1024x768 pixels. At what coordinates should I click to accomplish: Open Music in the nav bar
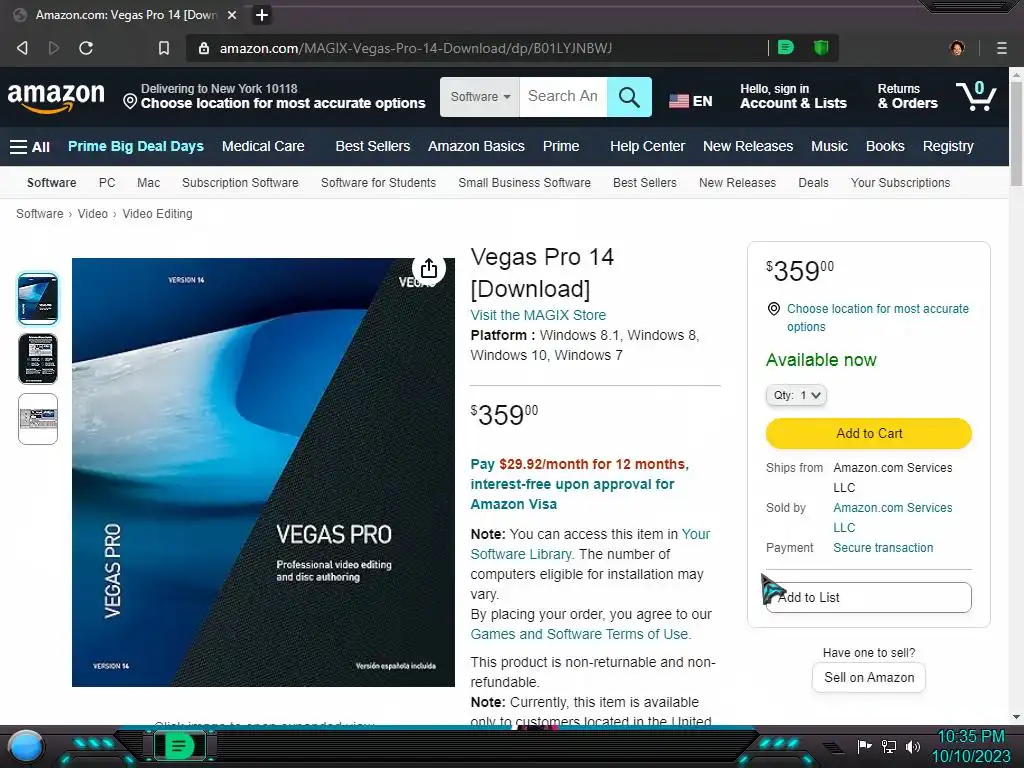(x=829, y=146)
